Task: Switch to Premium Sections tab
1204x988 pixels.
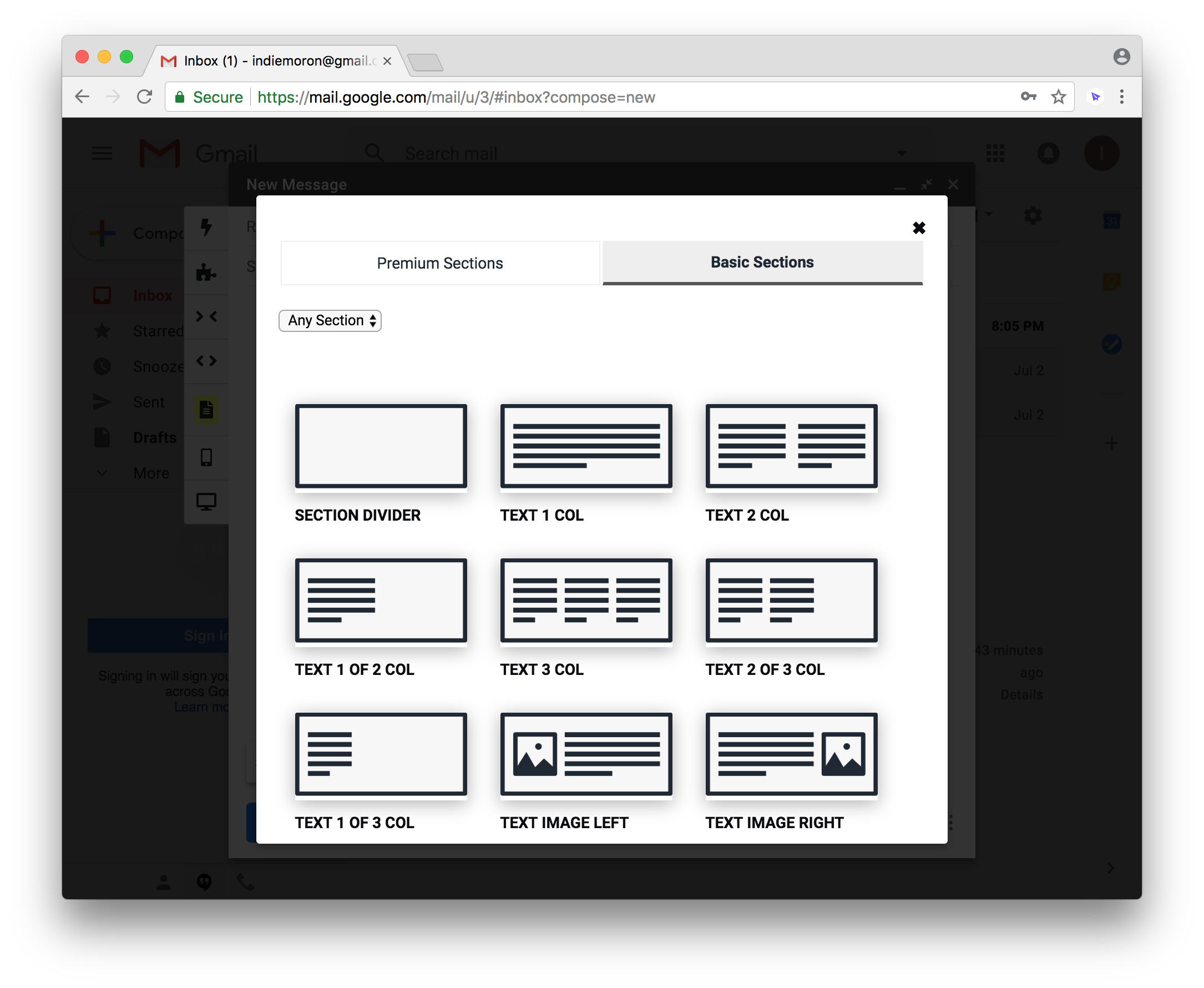Action: [440, 263]
